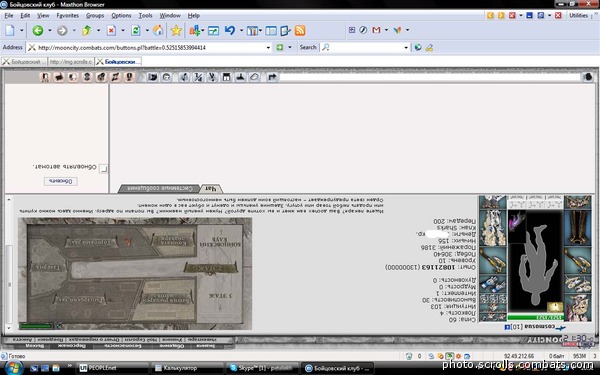Open the Options menu
The height and width of the screenshot is (375, 600).
click(121, 16)
